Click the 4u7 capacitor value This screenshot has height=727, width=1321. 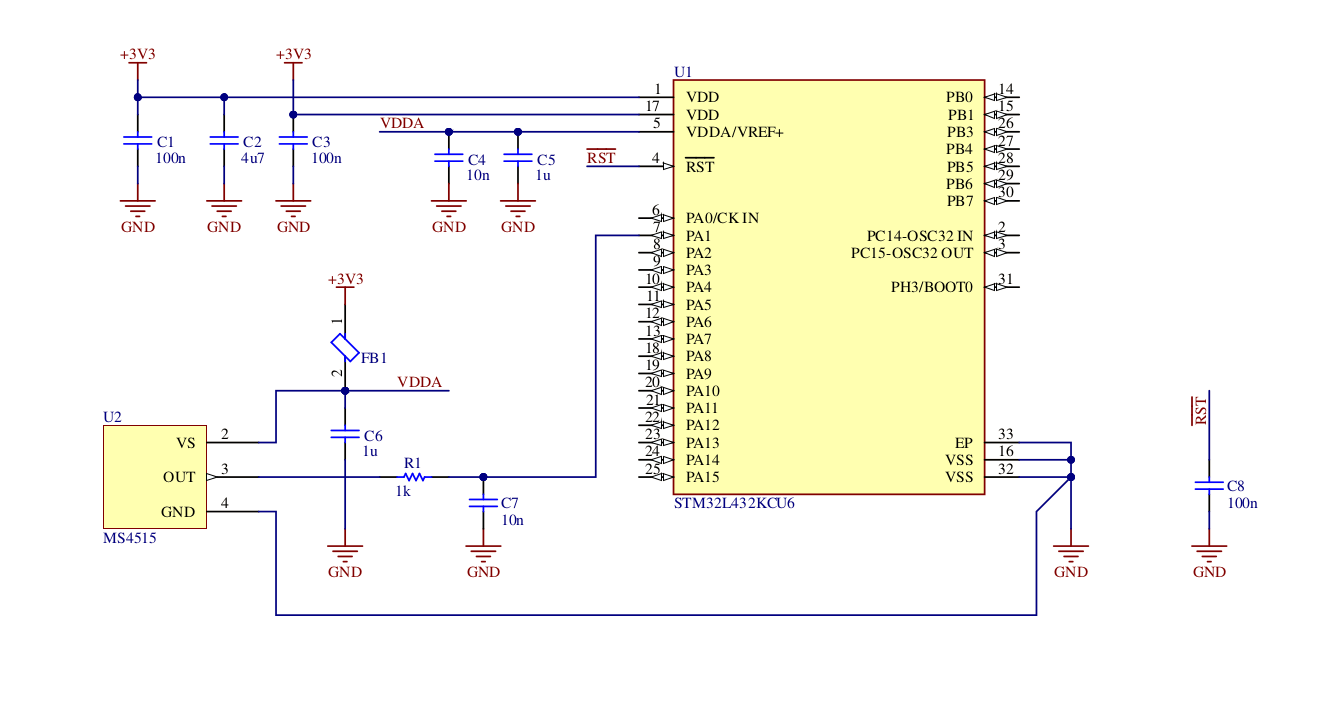252,158
